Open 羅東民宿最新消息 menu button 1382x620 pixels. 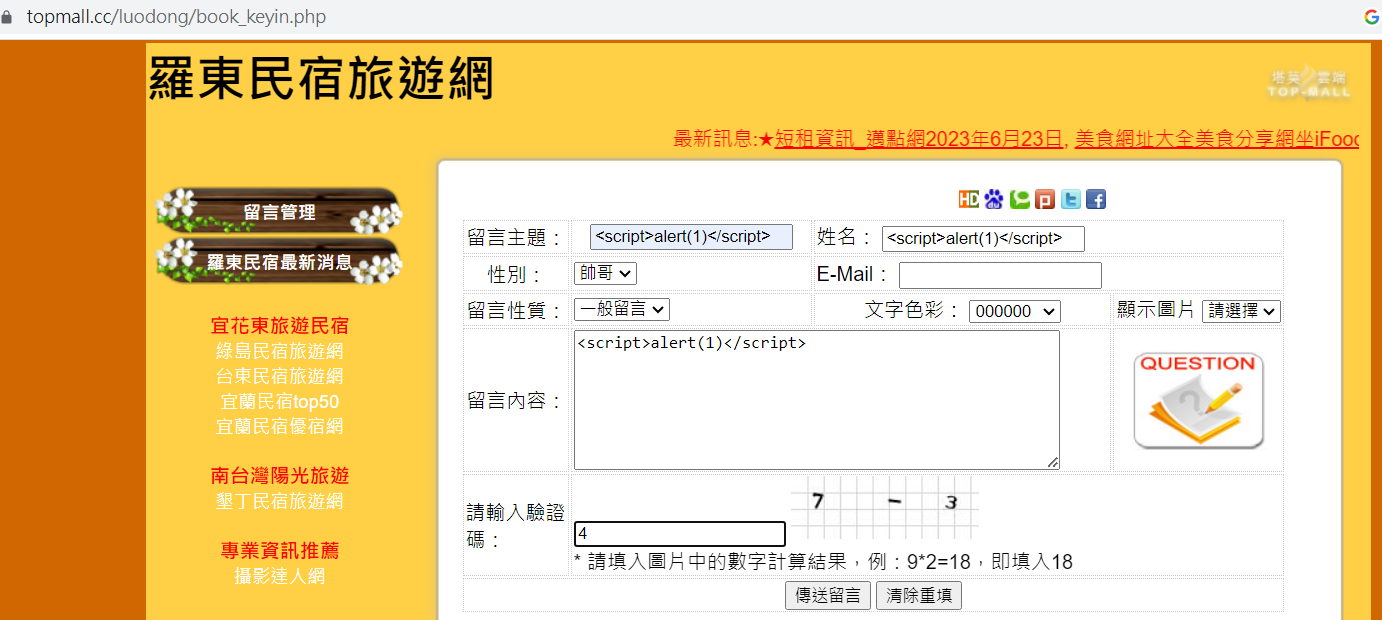click(x=279, y=261)
